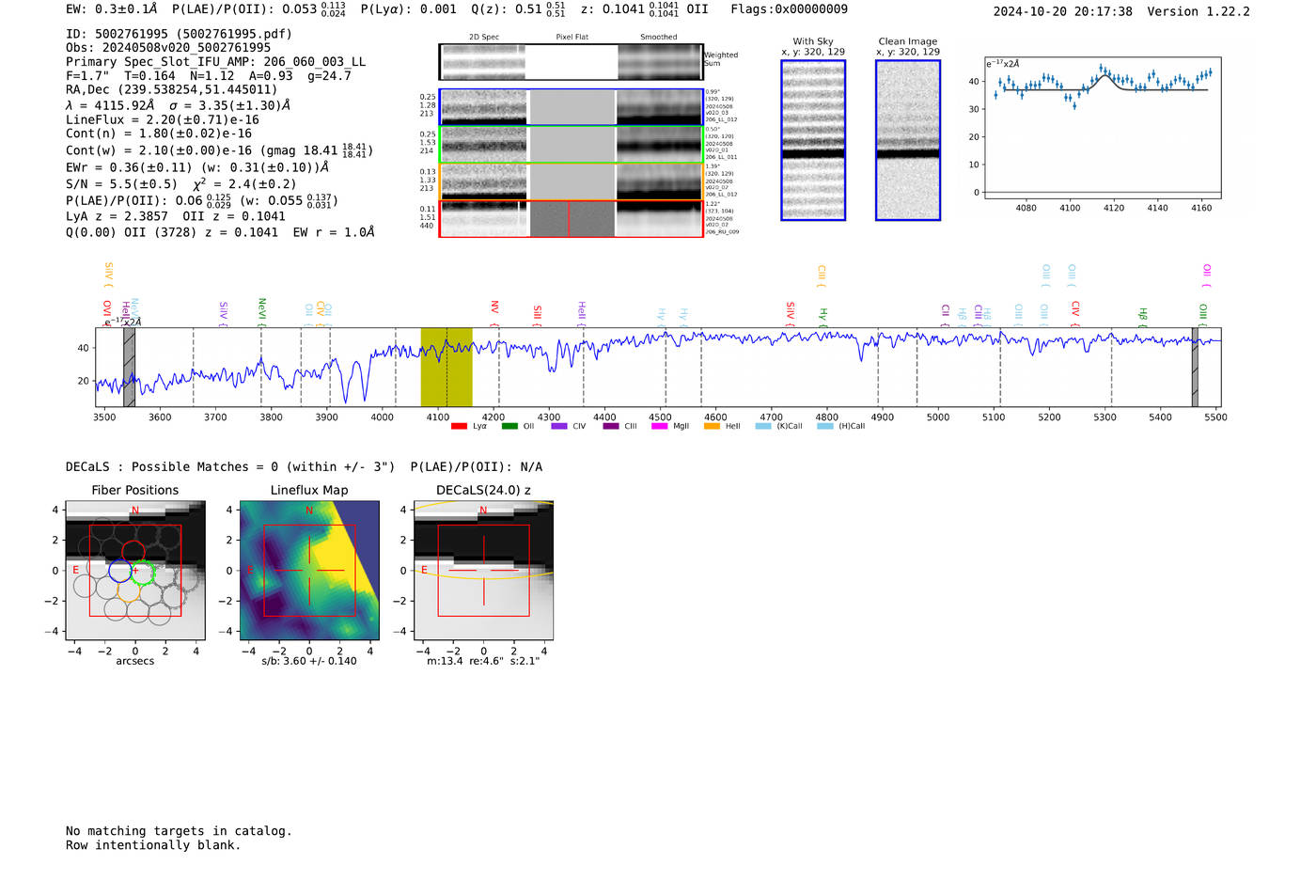Click the purple CIV legend swatch

(x=559, y=426)
